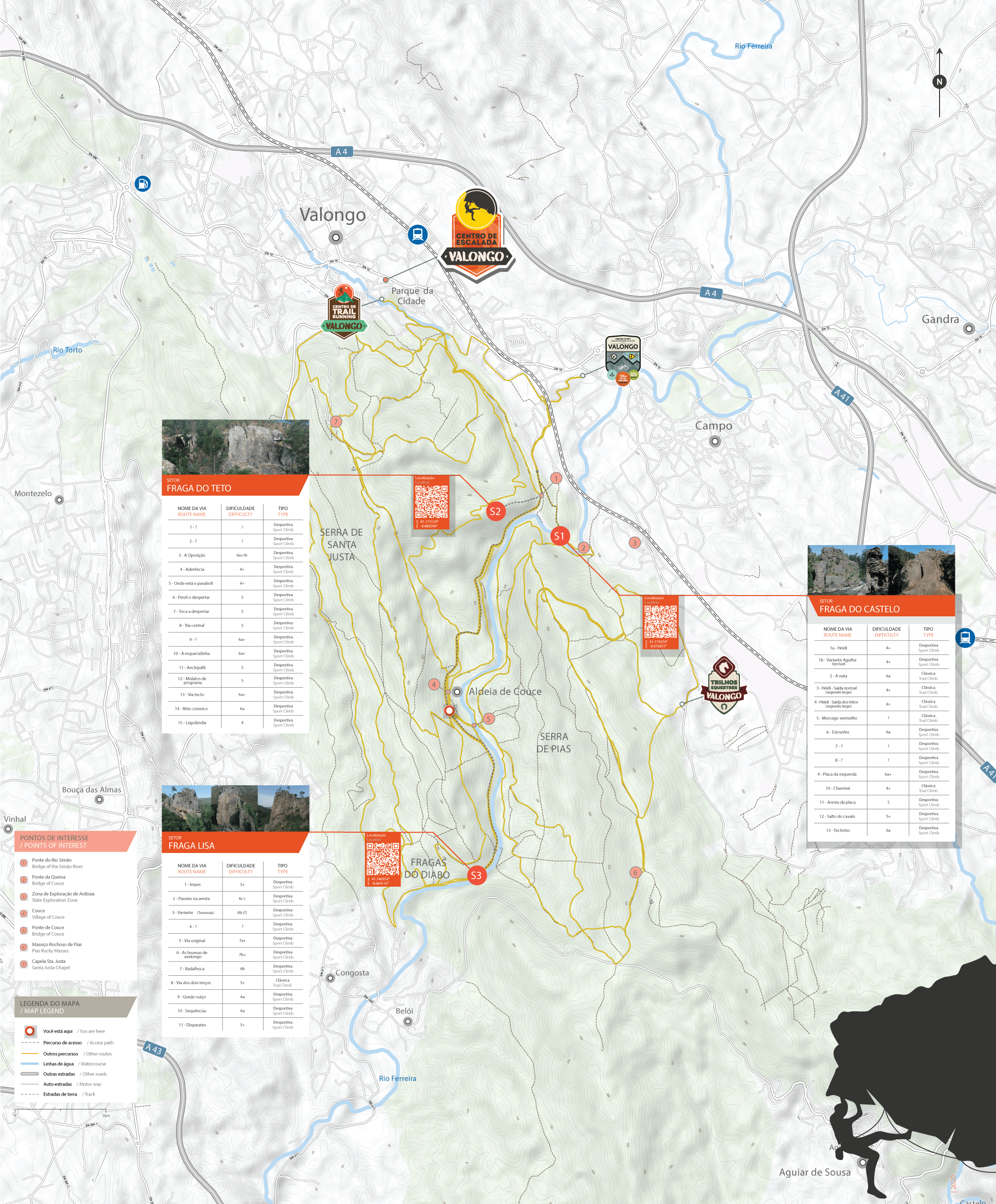
Task: Click point of interest 4 near Aldeia de Couce
Action: (x=434, y=684)
